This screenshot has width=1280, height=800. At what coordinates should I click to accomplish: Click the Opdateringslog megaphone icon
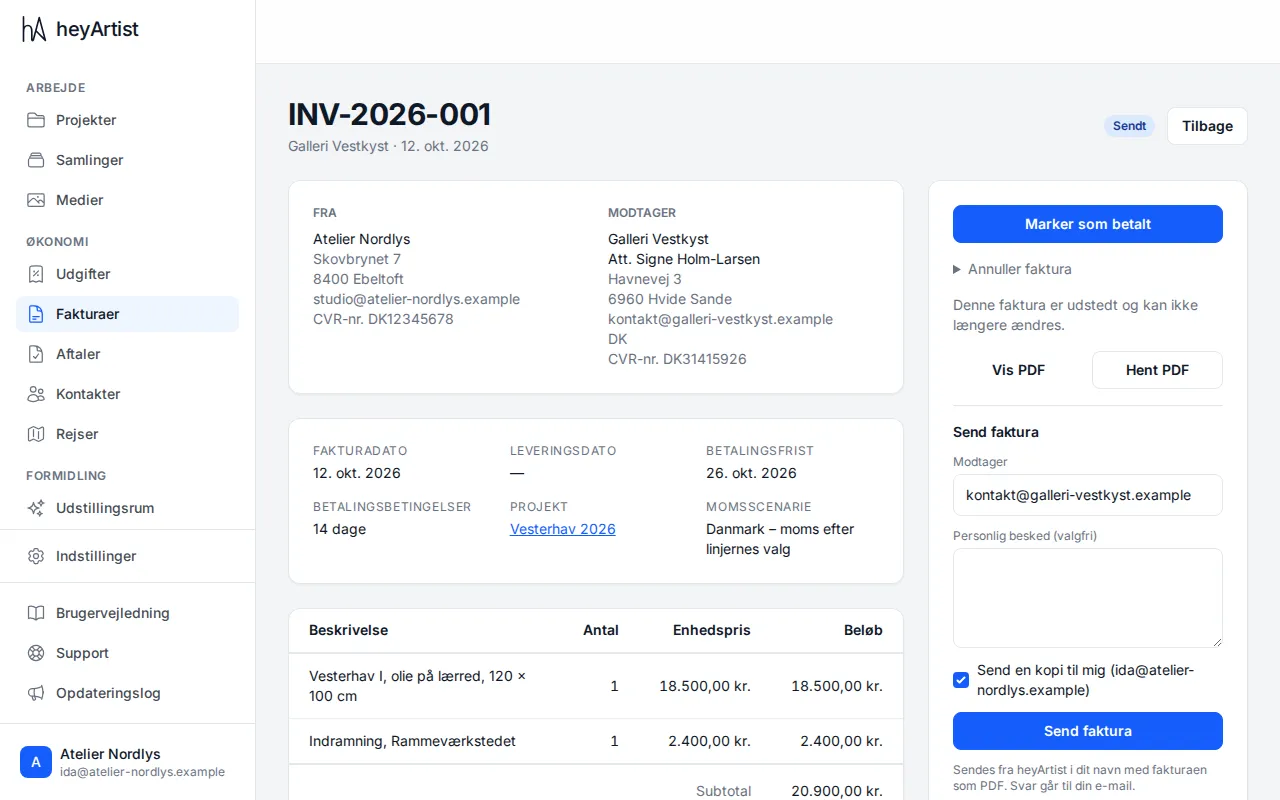coord(36,693)
